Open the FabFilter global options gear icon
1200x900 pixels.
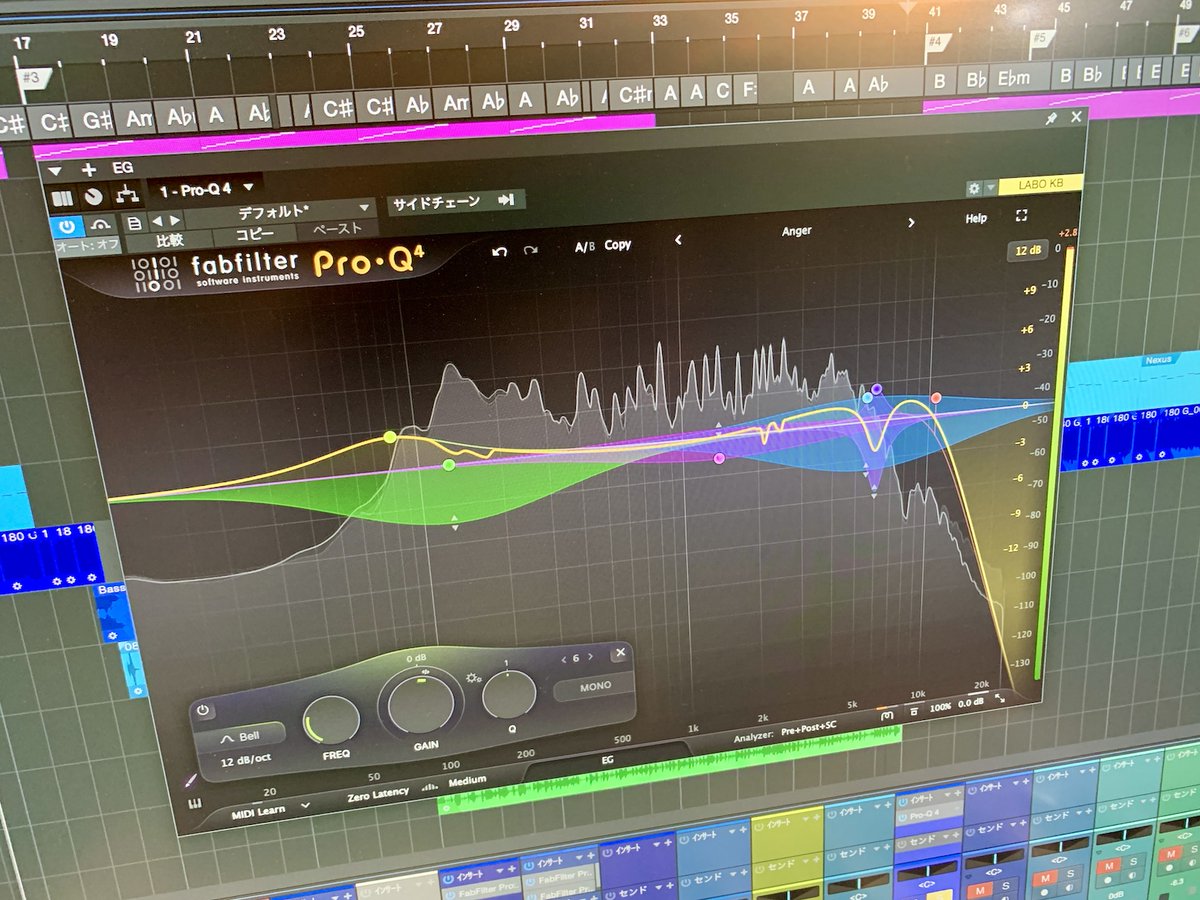point(974,186)
